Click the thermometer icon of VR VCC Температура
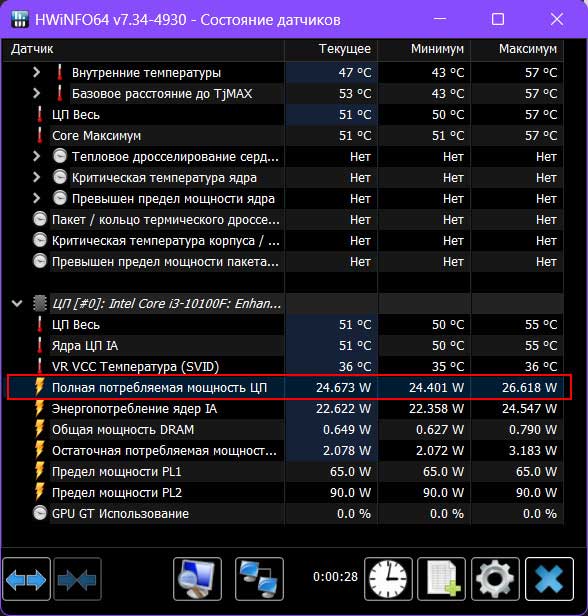The image size is (588, 616). pyautogui.click(x=40, y=366)
